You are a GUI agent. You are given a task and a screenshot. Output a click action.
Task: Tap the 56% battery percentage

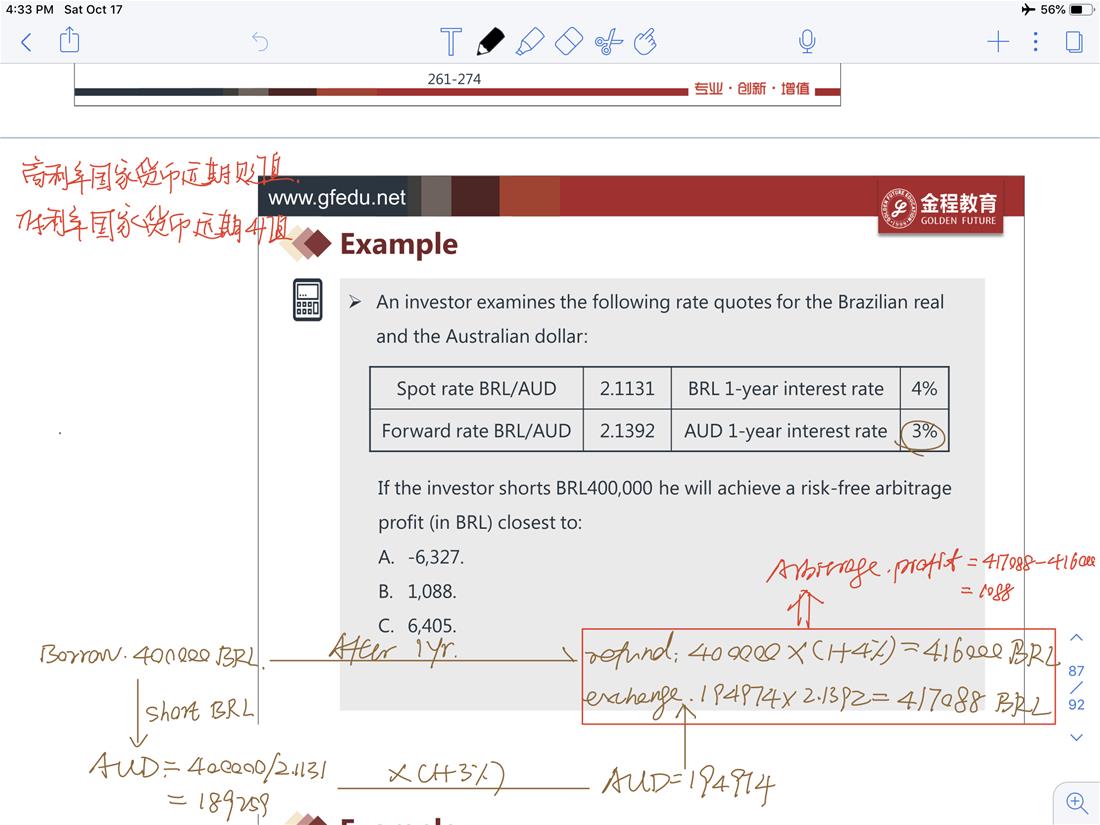pyautogui.click(x=1052, y=9)
